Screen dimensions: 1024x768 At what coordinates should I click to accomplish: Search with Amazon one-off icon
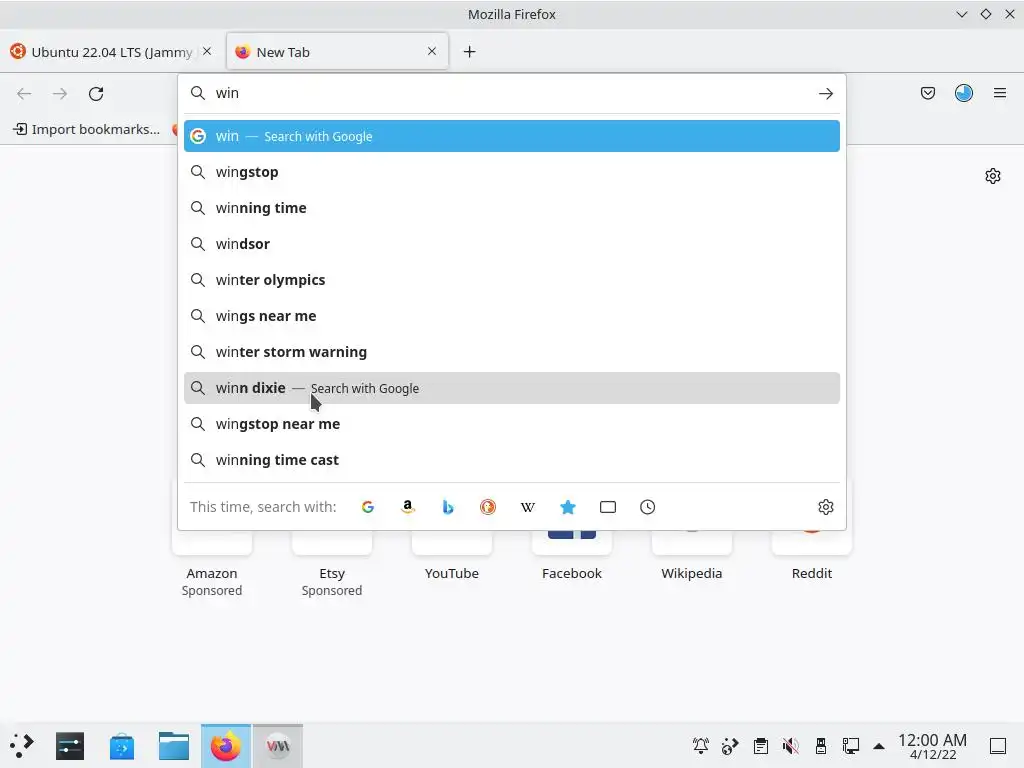tap(408, 507)
